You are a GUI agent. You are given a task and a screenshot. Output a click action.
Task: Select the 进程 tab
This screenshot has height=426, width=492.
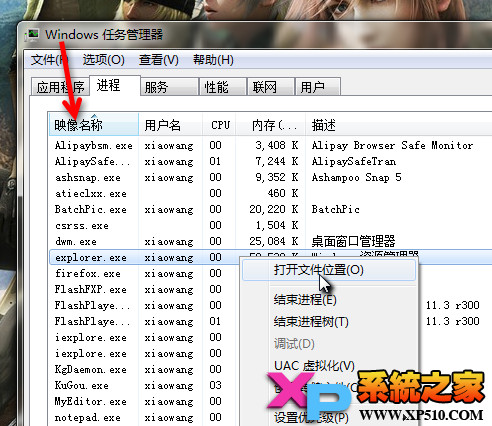pyautogui.click(x=115, y=85)
